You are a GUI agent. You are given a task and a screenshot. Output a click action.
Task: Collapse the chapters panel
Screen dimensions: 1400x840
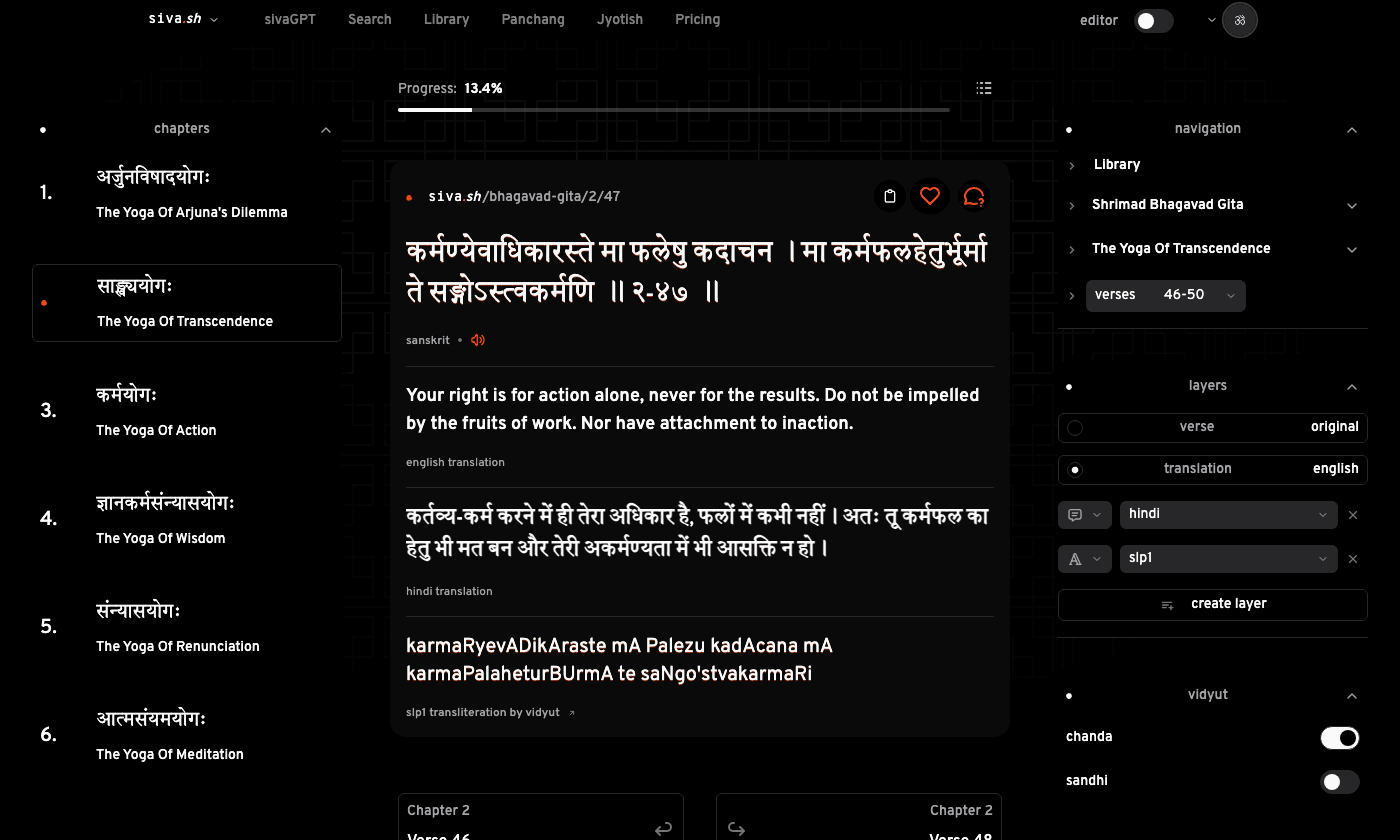coord(326,130)
